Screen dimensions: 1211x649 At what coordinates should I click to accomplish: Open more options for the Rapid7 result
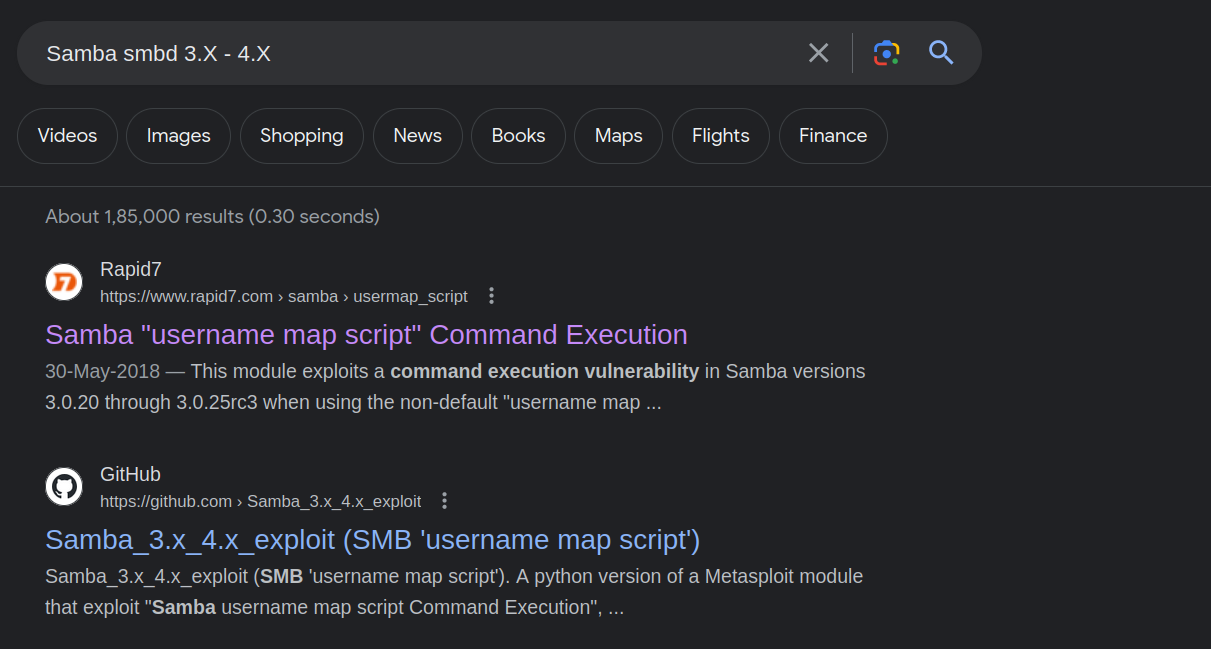(x=491, y=296)
